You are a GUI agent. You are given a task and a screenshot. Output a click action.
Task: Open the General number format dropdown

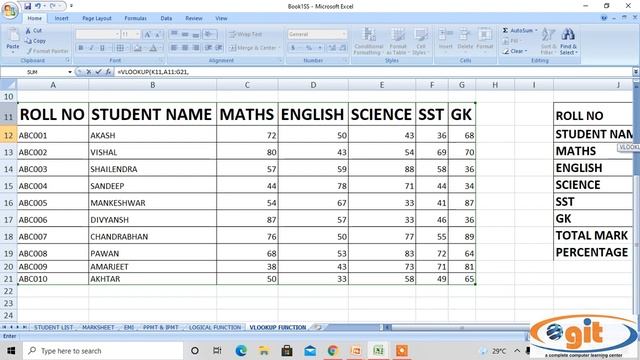(344, 34)
